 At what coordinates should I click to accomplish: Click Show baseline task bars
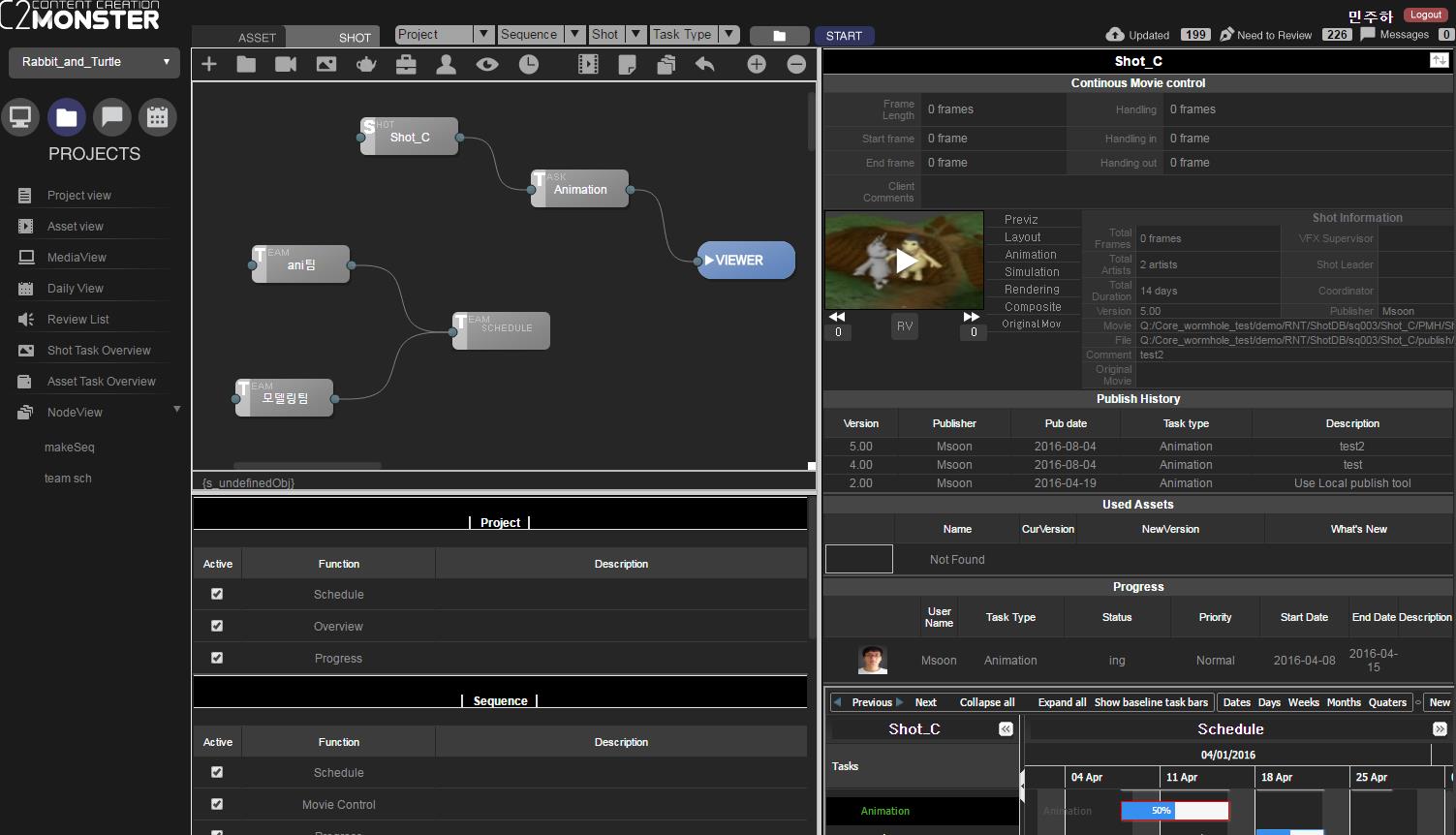[1151, 702]
